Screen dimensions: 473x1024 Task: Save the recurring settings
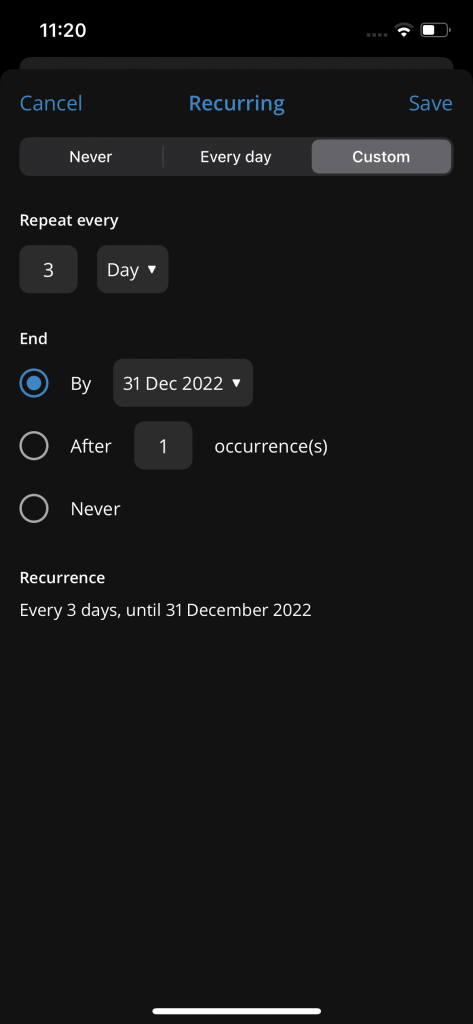point(431,103)
